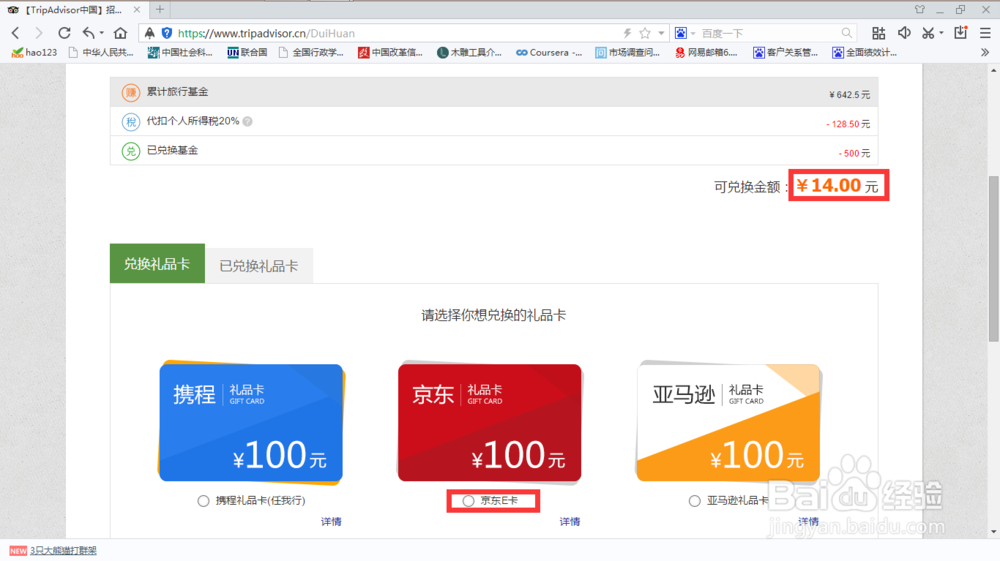Select the 京东E卡 radio button
The height and width of the screenshot is (561, 1000).
[468, 501]
